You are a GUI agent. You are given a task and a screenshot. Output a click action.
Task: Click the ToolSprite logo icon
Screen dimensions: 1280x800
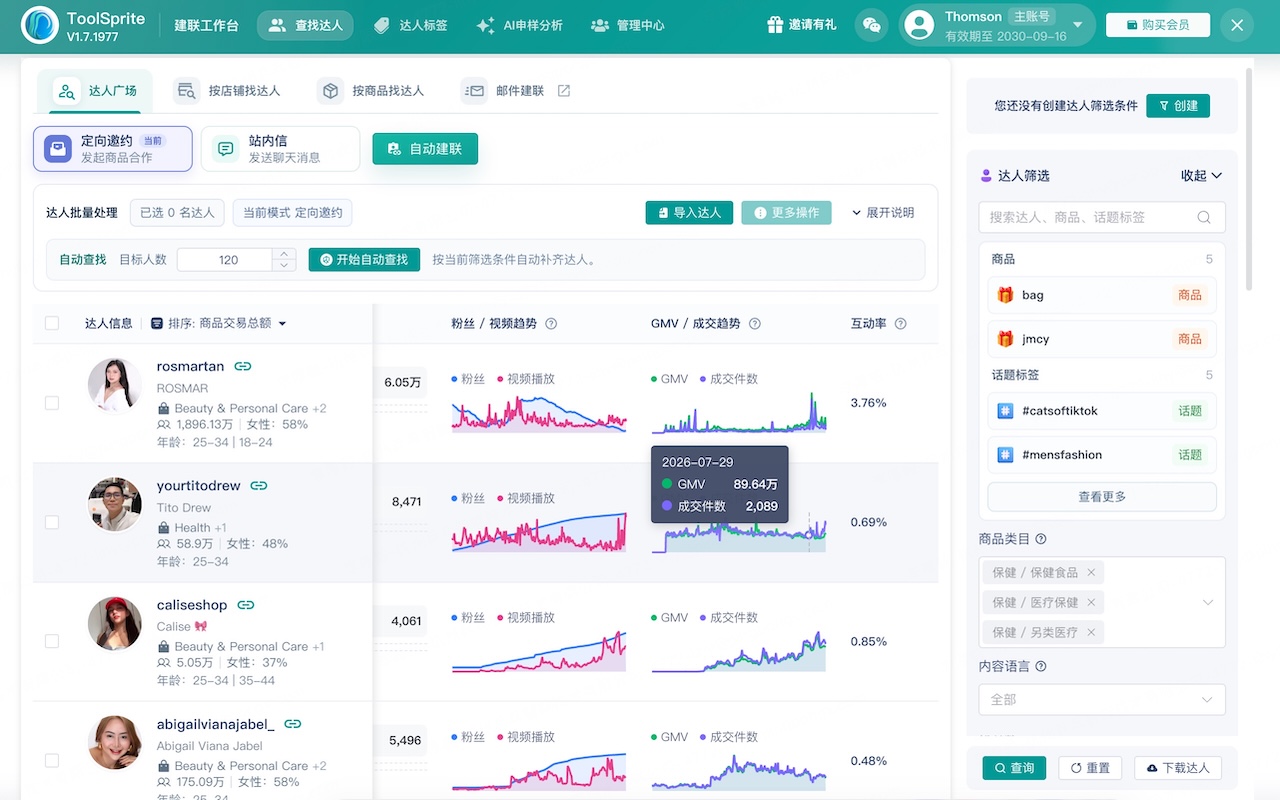40,26
